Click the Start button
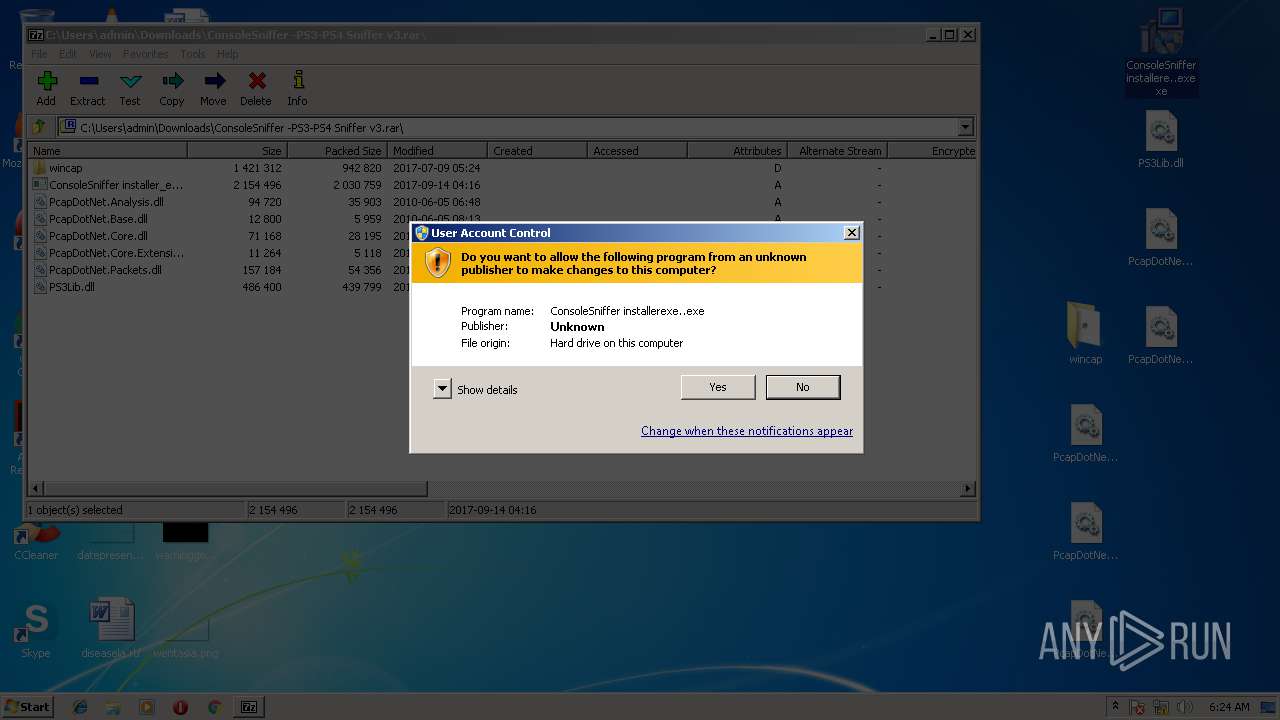Screen dimensions: 1280x720 [27, 707]
